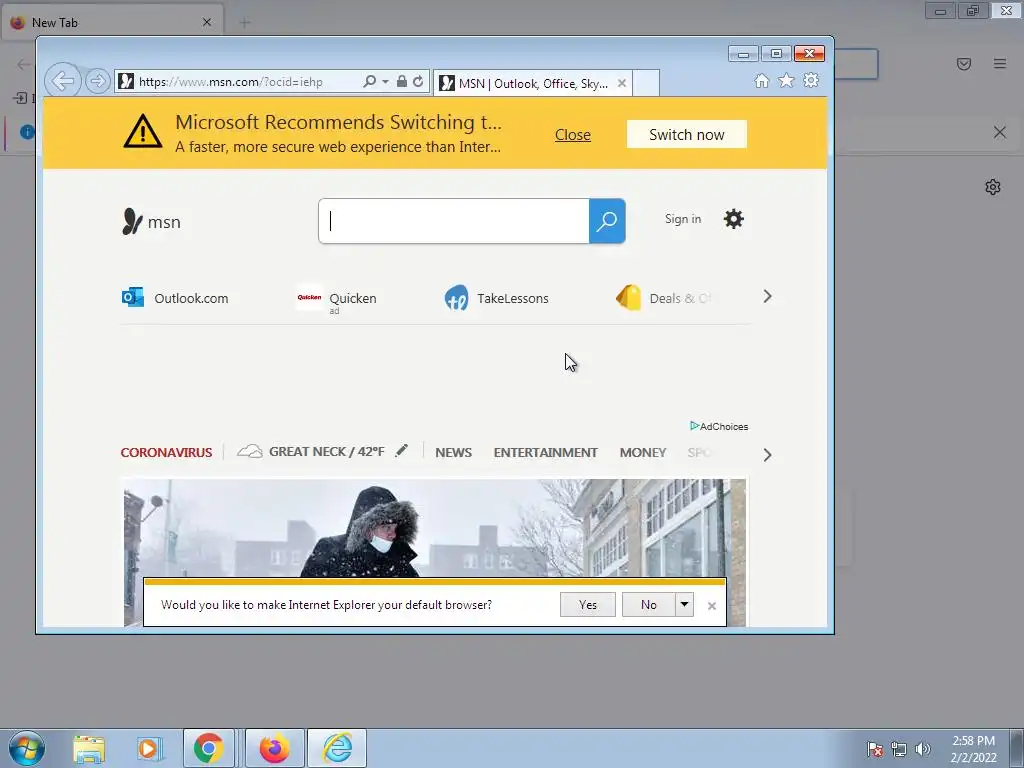Click the Switch now button
This screenshot has height=768, width=1024.
(686, 135)
